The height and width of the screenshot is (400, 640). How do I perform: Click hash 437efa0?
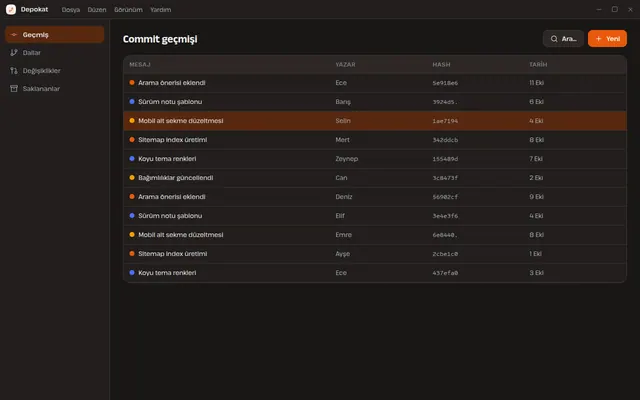pyautogui.click(x=445, y=273)
